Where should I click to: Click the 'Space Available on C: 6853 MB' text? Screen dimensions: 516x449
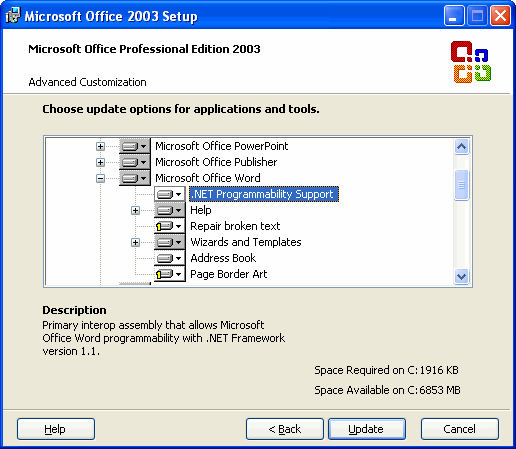(387, 390)
